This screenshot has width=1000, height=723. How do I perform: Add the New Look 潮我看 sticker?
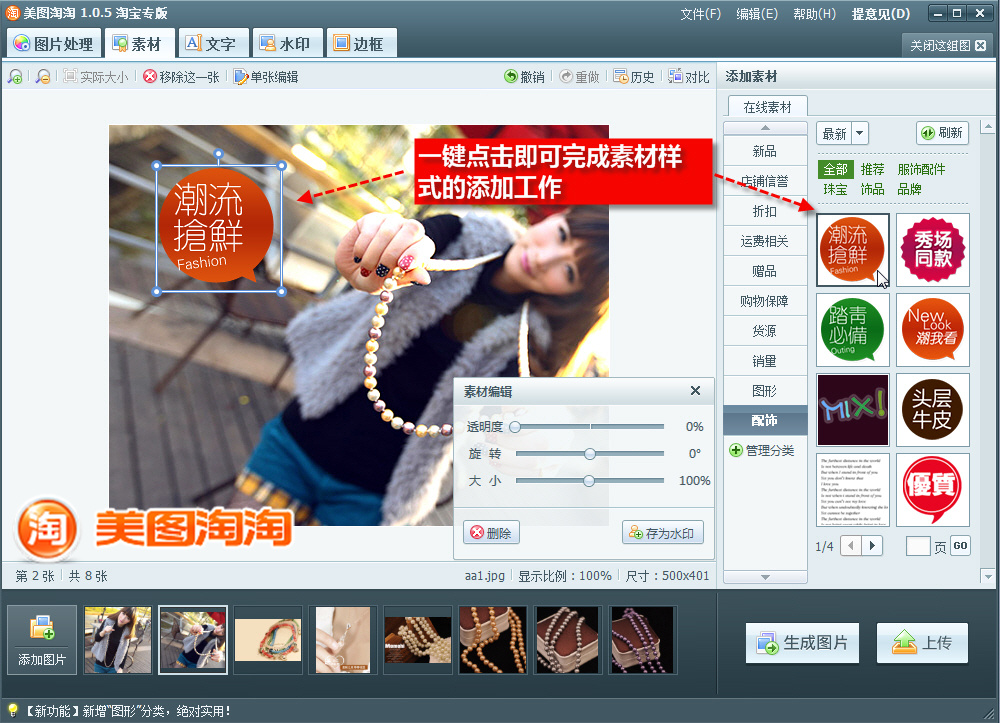[932, 330]
